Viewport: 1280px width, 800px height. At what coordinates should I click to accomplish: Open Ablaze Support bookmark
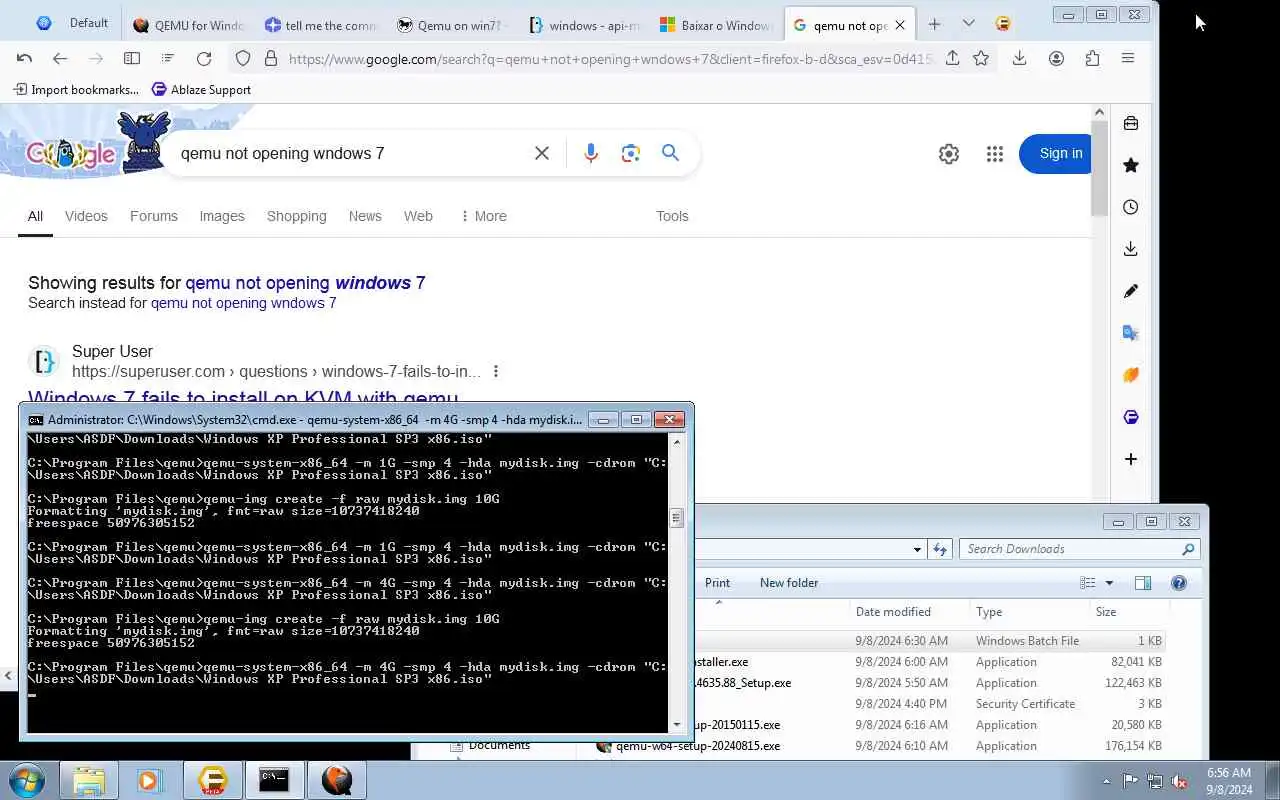coord(201,89)
